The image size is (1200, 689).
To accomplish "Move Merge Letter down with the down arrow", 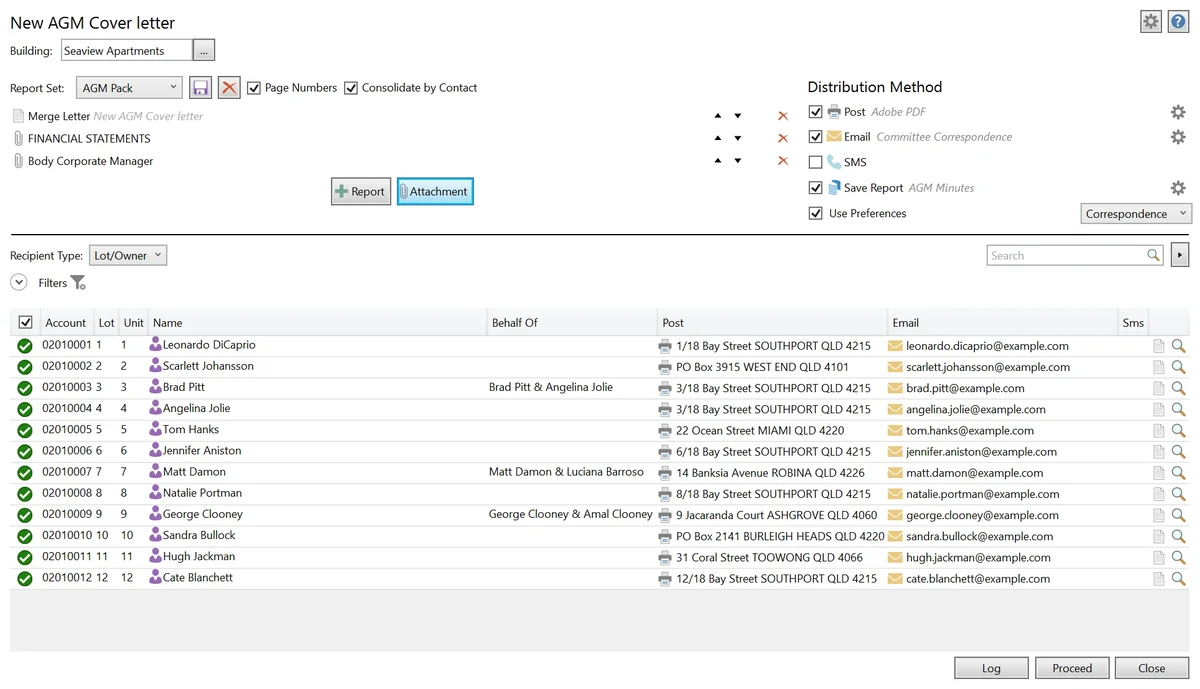I will click(x=738, y=116).
